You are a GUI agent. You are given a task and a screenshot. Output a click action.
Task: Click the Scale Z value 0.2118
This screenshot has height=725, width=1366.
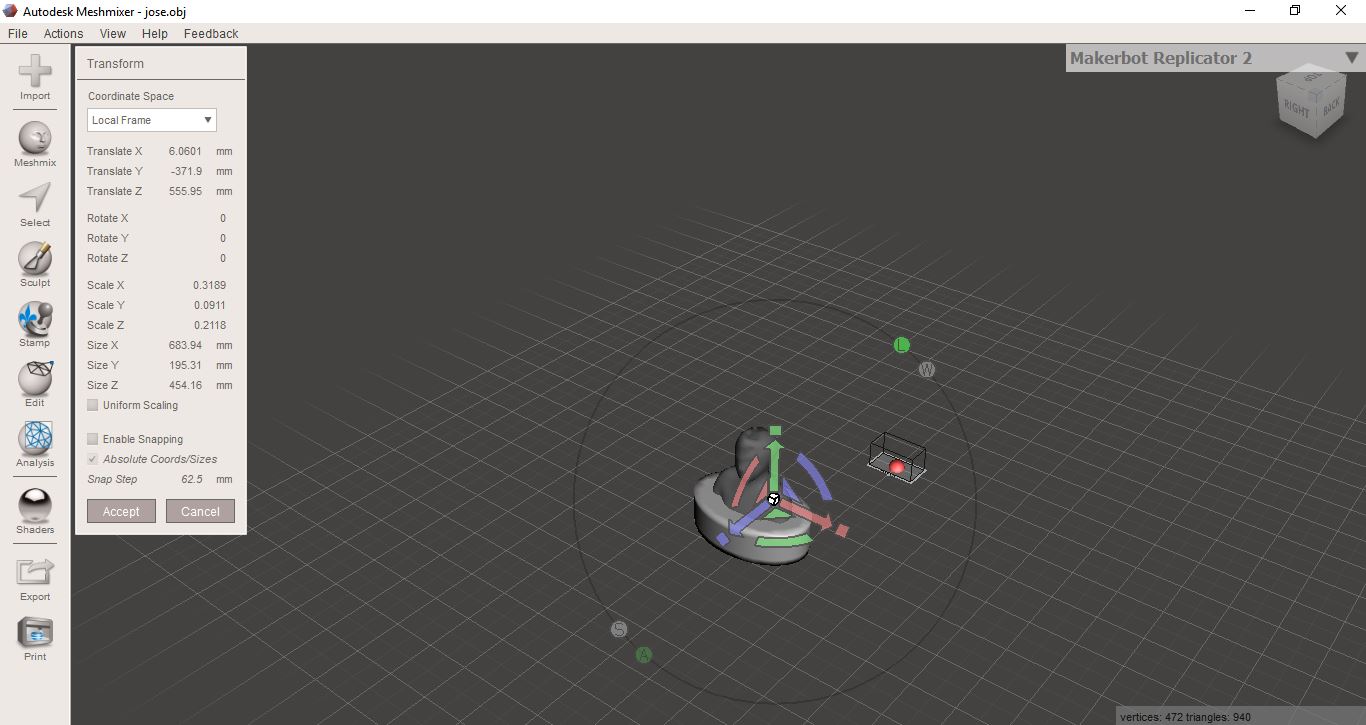click(x=209, y=325)
